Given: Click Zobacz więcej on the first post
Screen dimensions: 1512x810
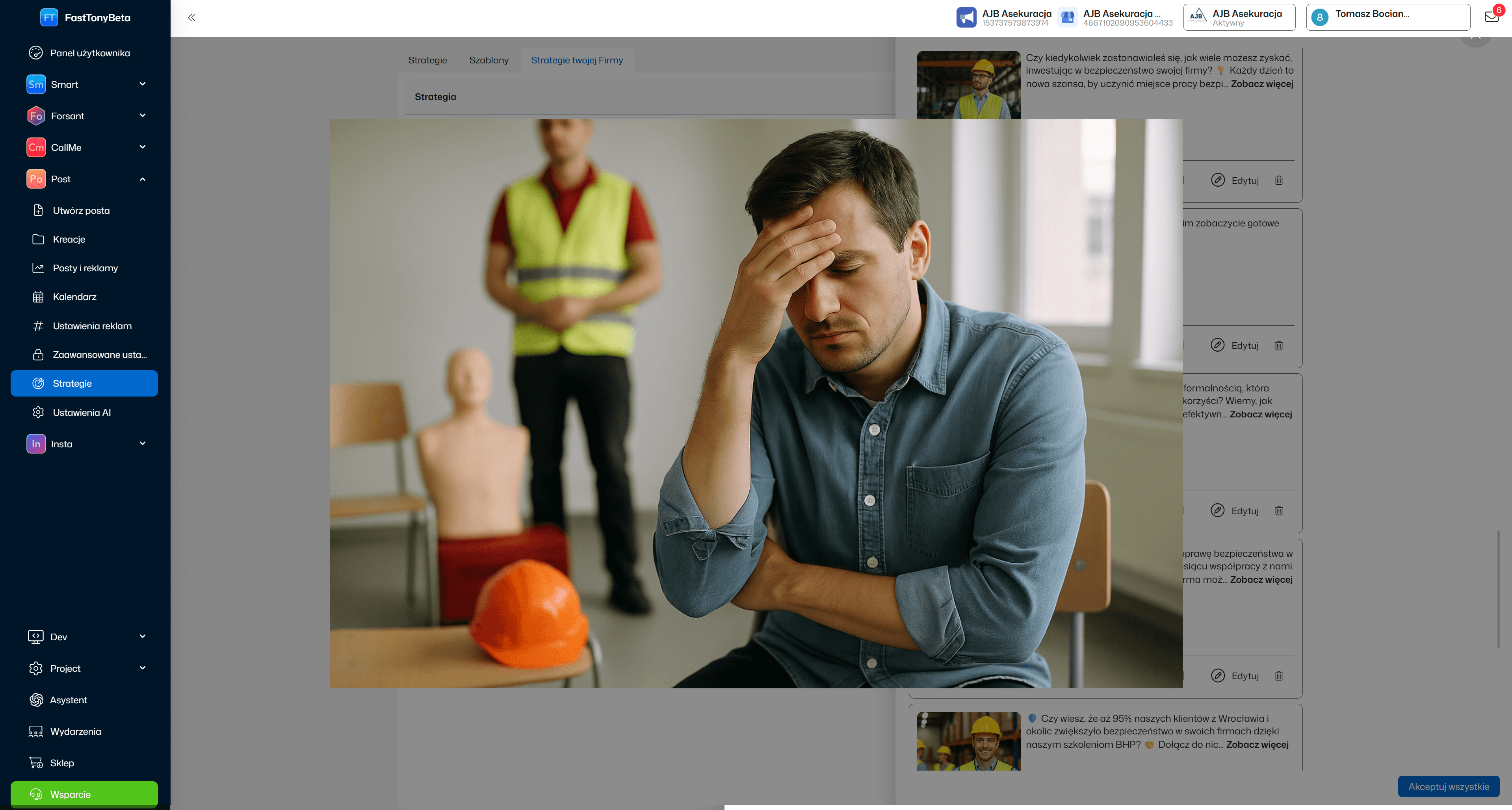Looking at the screenshot, I should tap(1262, 84).
